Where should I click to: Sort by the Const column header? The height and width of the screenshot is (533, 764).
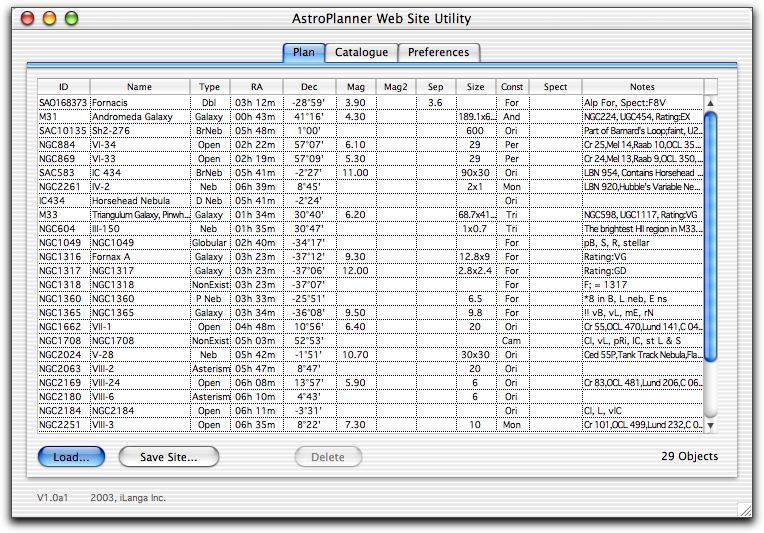[x=512, y=87]
